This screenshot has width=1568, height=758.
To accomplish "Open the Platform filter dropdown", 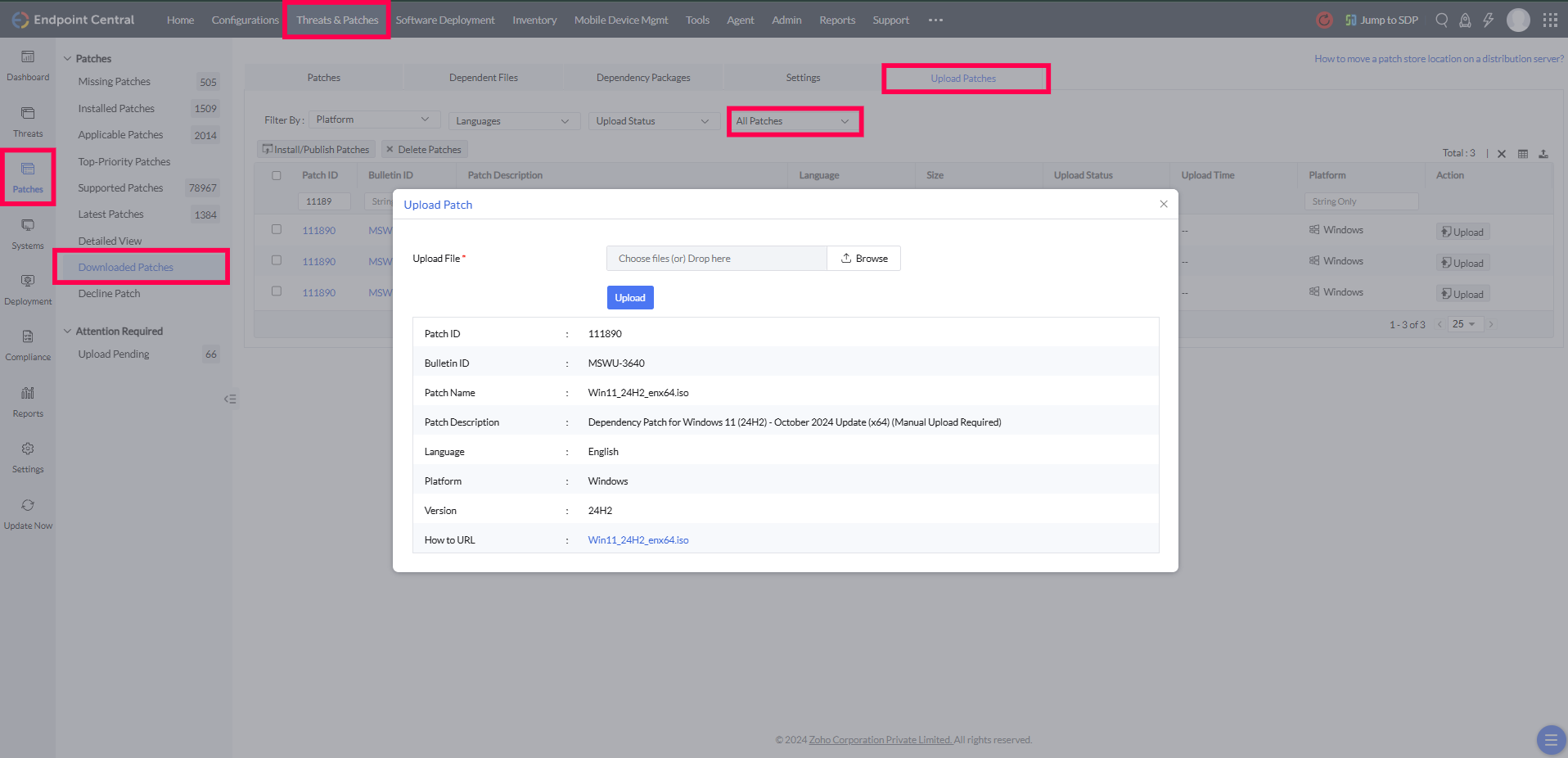I will click(x=373, y=120).
